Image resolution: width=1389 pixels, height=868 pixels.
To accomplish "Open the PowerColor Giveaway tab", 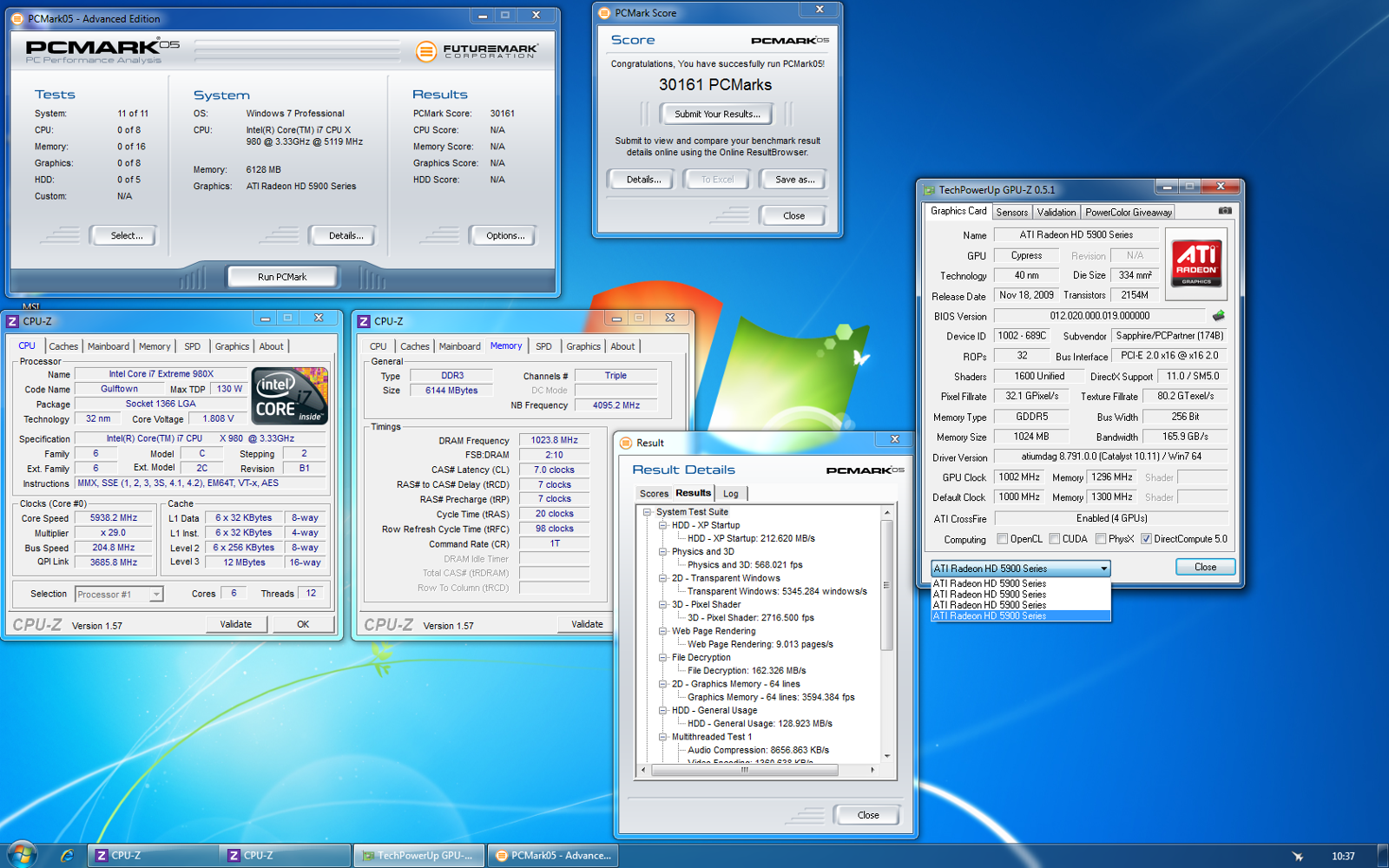I will (x=1129, y=212).
